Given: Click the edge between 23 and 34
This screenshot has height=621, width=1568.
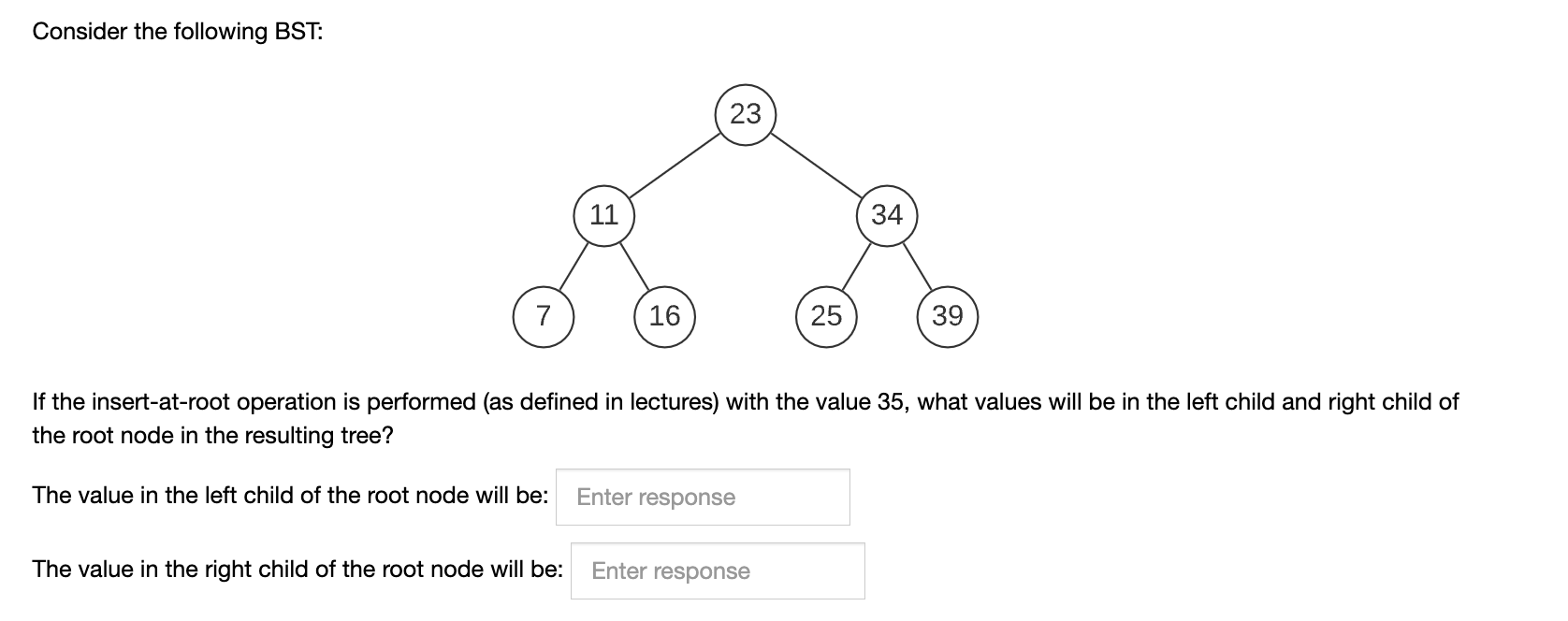Looking at the screenshot, I should point(819,166).
